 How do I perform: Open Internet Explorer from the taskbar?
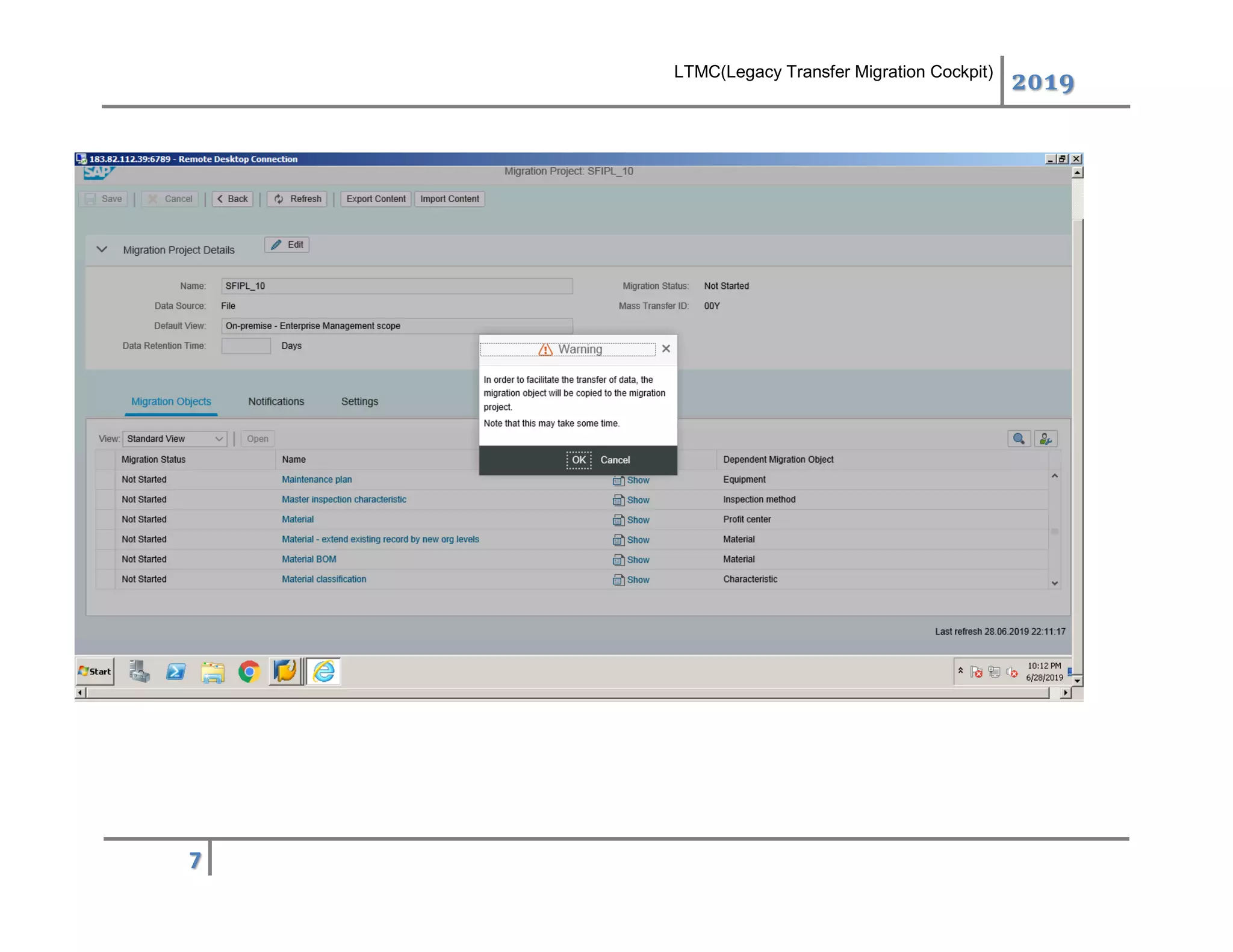point(324,672)
